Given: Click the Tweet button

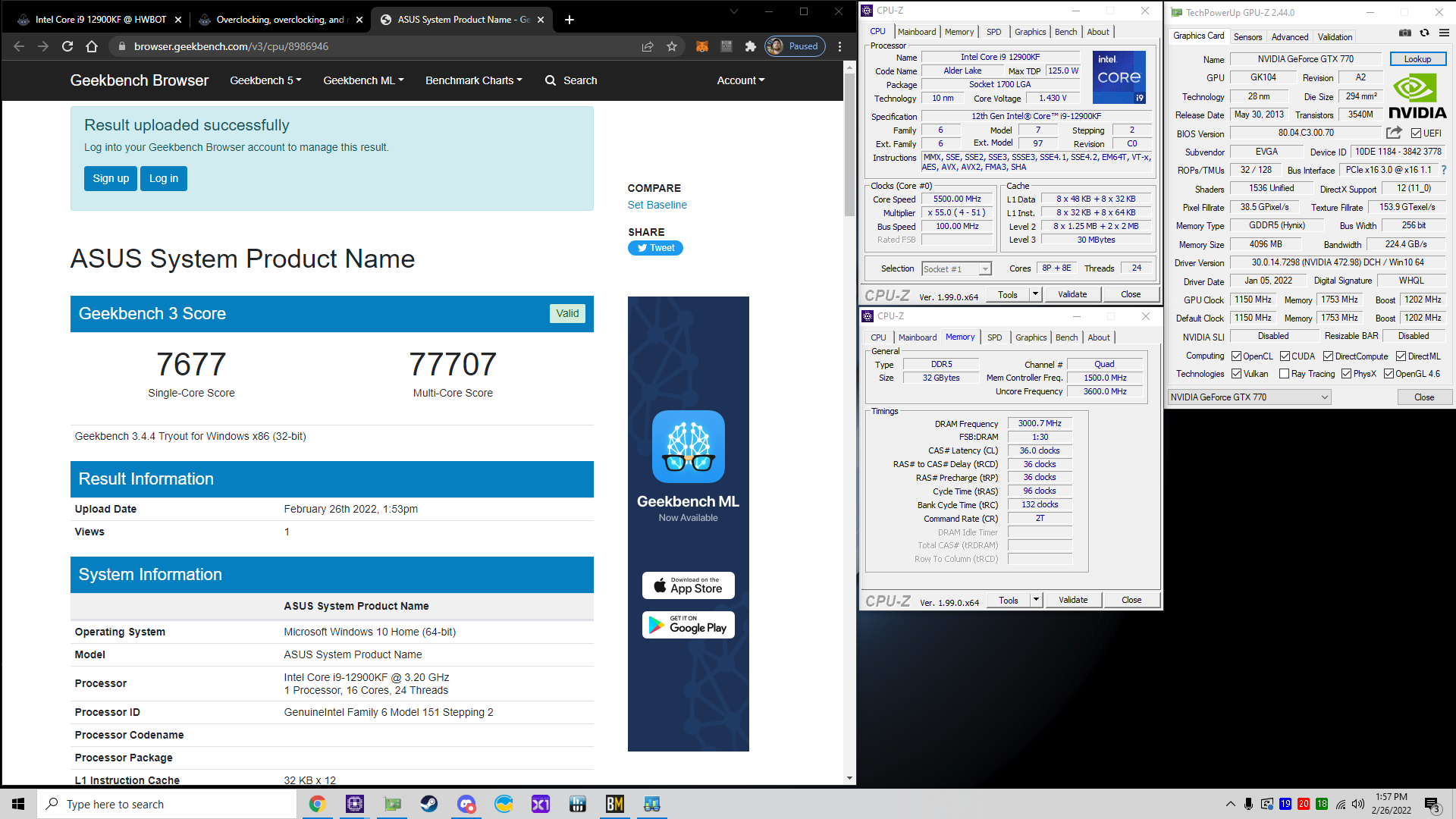Looking at the screenshot, I should 655,248.
